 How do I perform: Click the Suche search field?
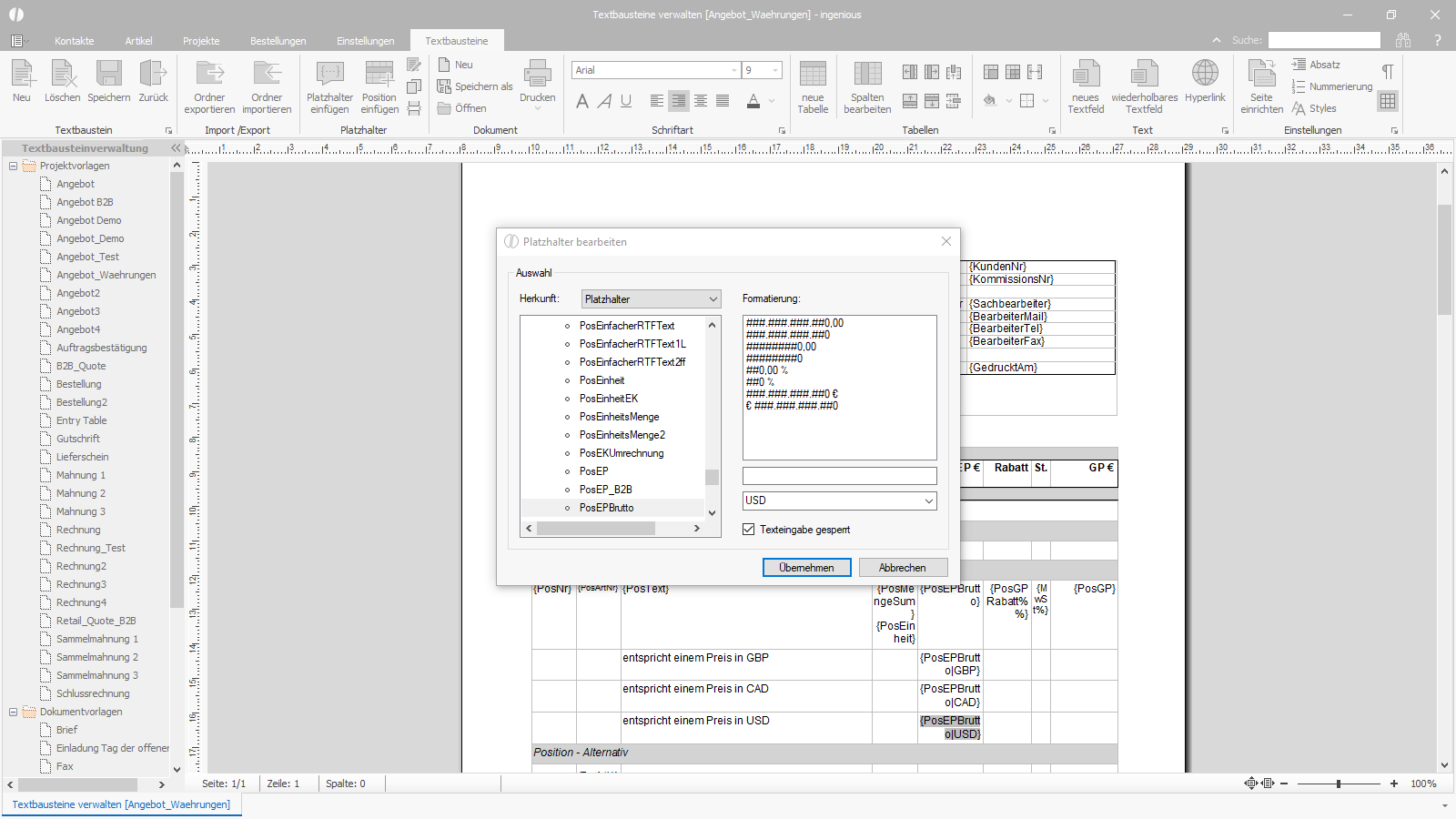(x=1324, y=40)
